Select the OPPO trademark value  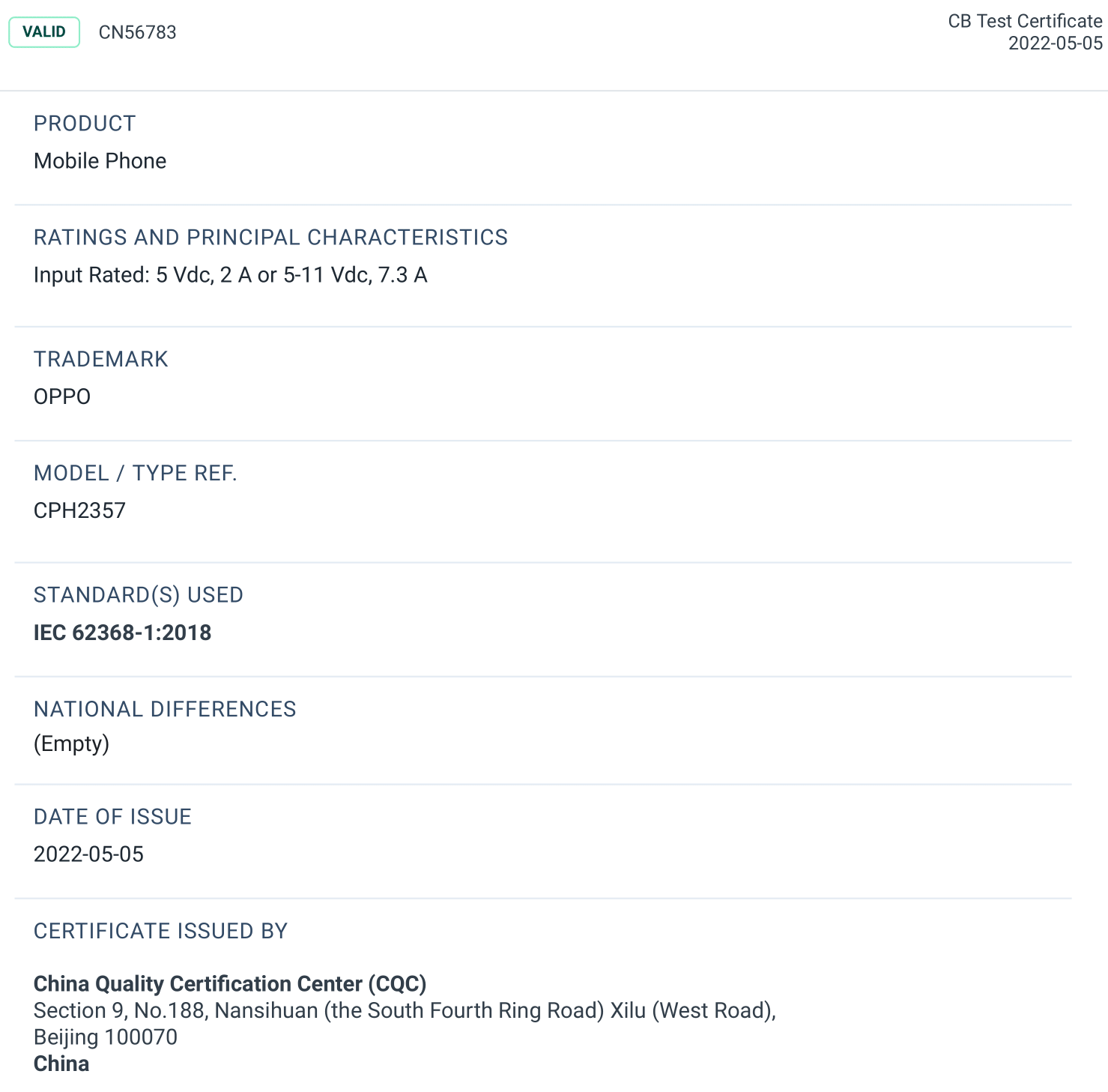[x=62, y=396]
